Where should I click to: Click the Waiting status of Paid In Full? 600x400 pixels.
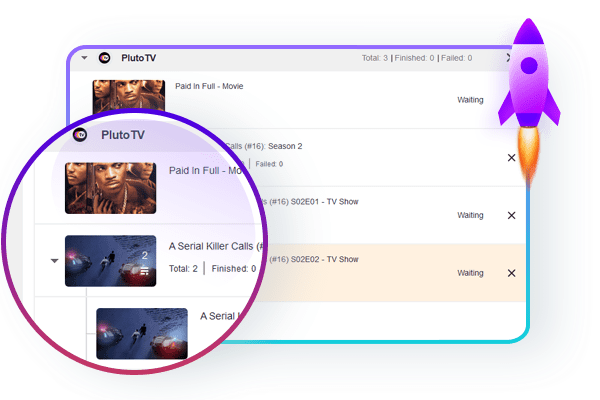[470, 100]
